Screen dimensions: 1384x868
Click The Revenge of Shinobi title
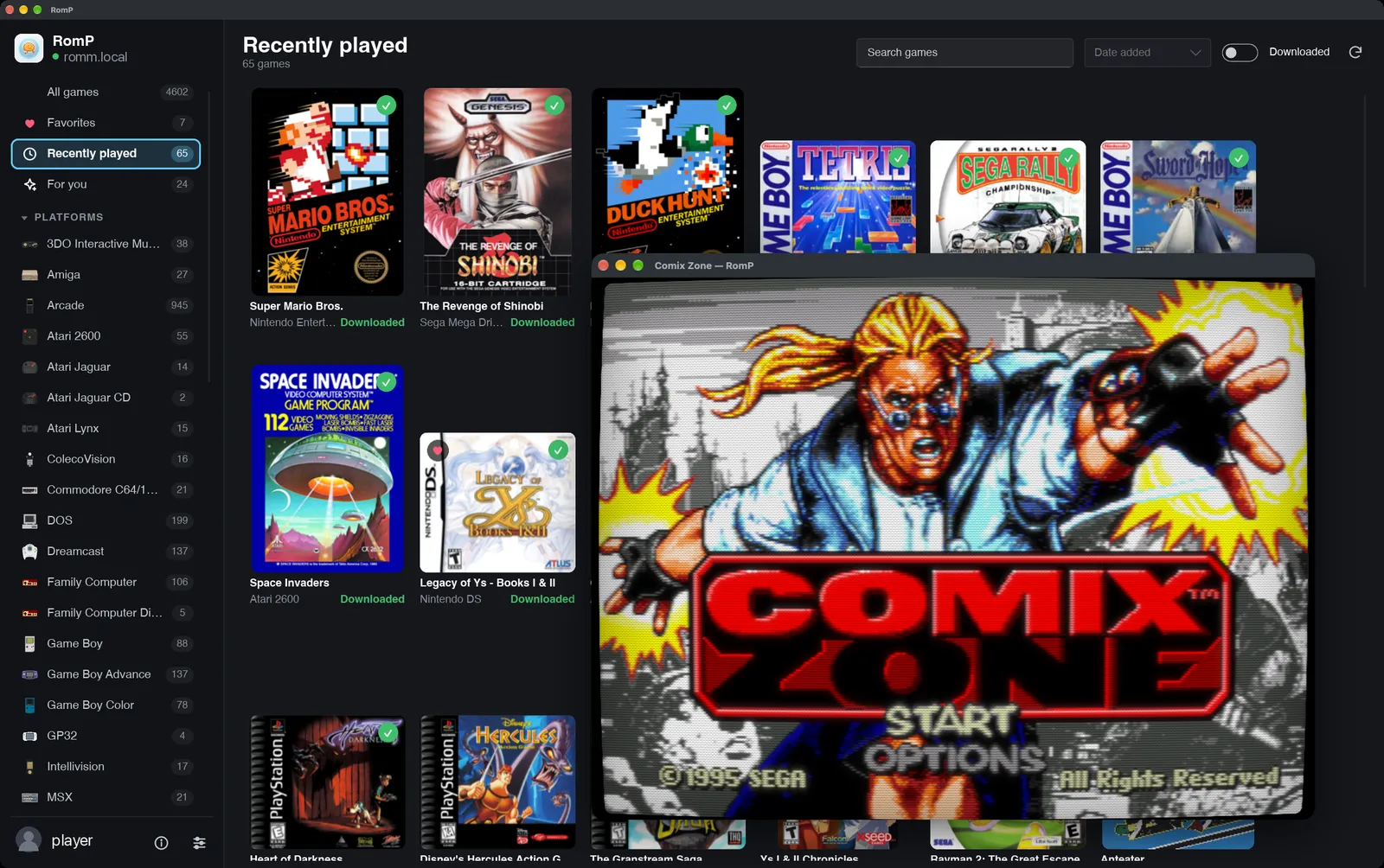[x=482, y=306]
